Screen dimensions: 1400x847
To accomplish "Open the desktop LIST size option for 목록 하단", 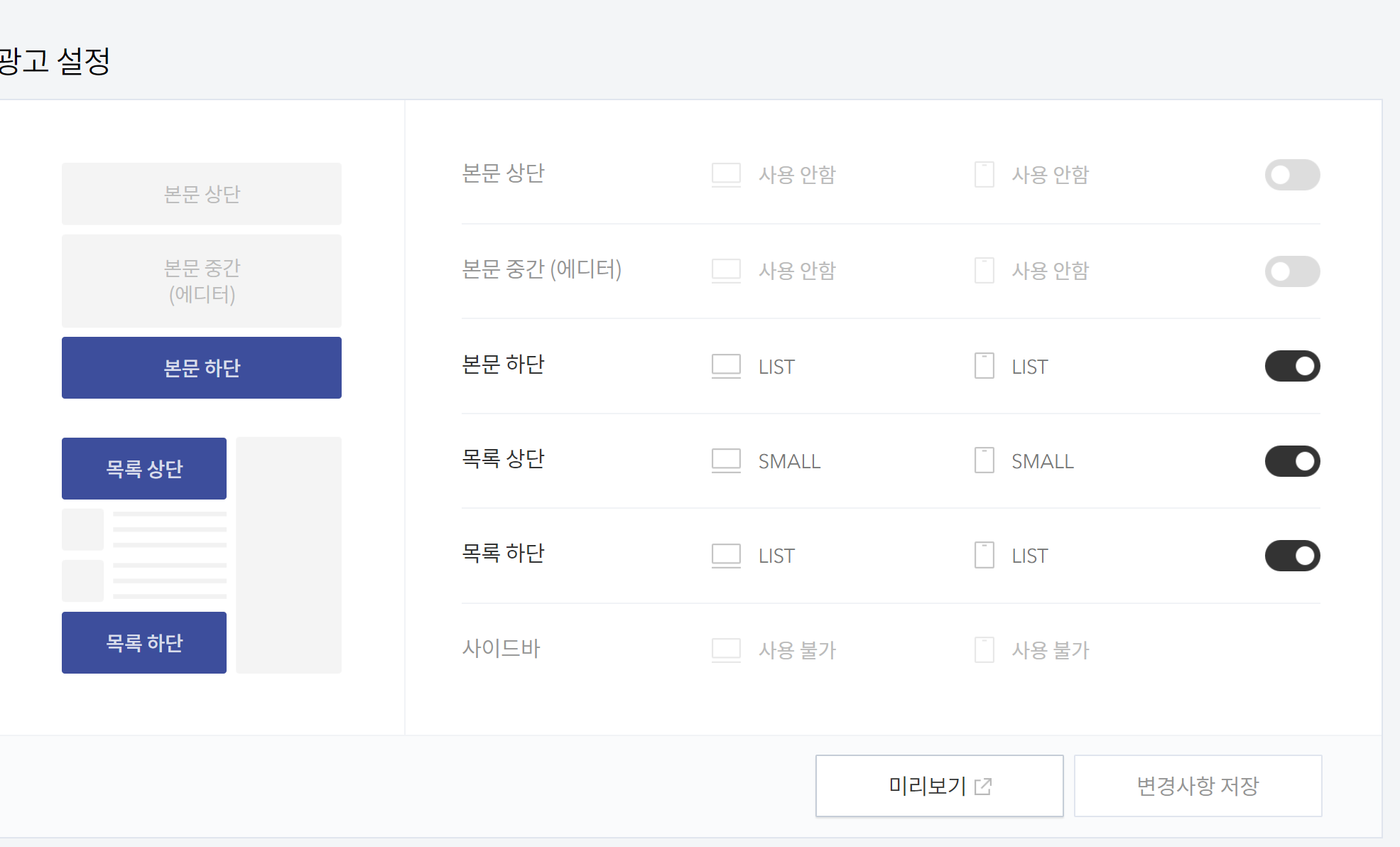I will coord(776,556).
